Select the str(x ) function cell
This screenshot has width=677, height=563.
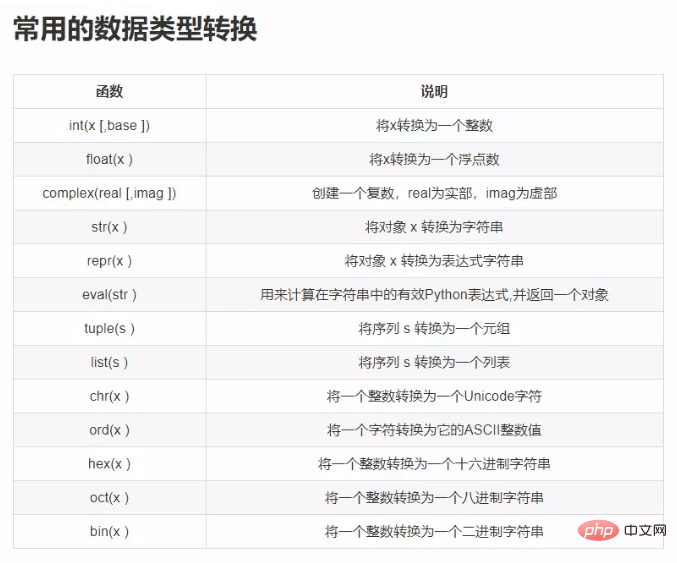[110, 227]
